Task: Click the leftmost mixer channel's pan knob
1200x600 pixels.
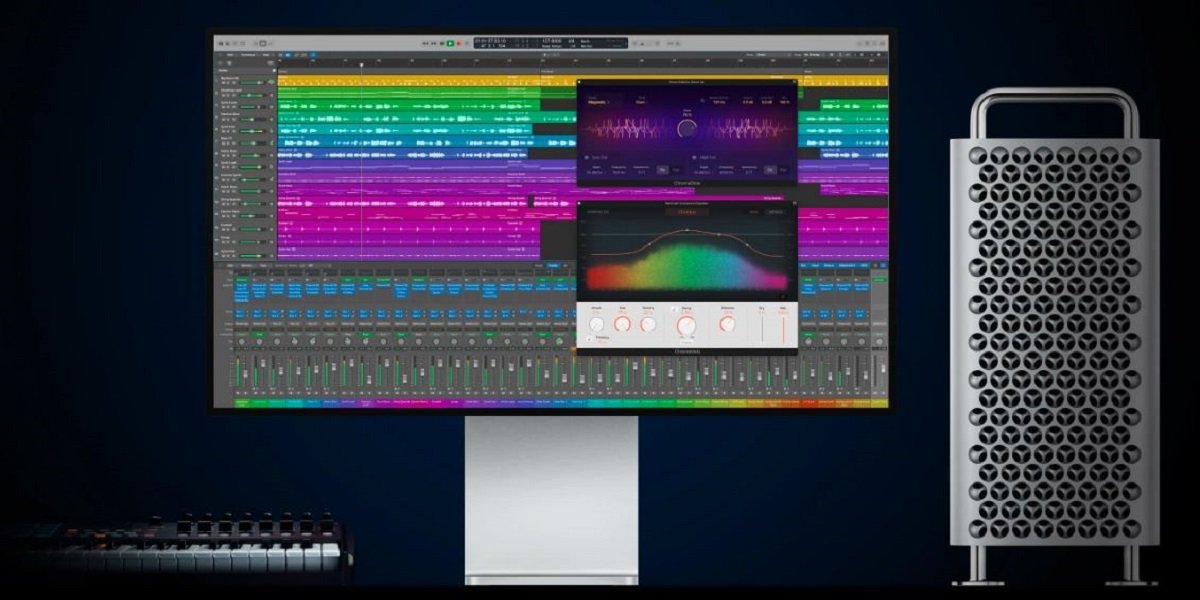Action: [242, 342]
